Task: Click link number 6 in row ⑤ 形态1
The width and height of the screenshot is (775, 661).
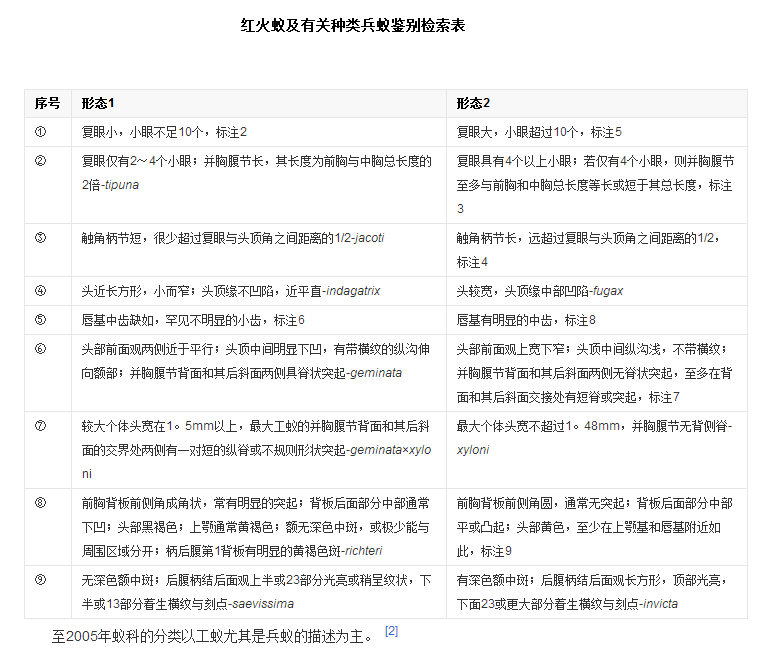Action: tap(300, 320)
